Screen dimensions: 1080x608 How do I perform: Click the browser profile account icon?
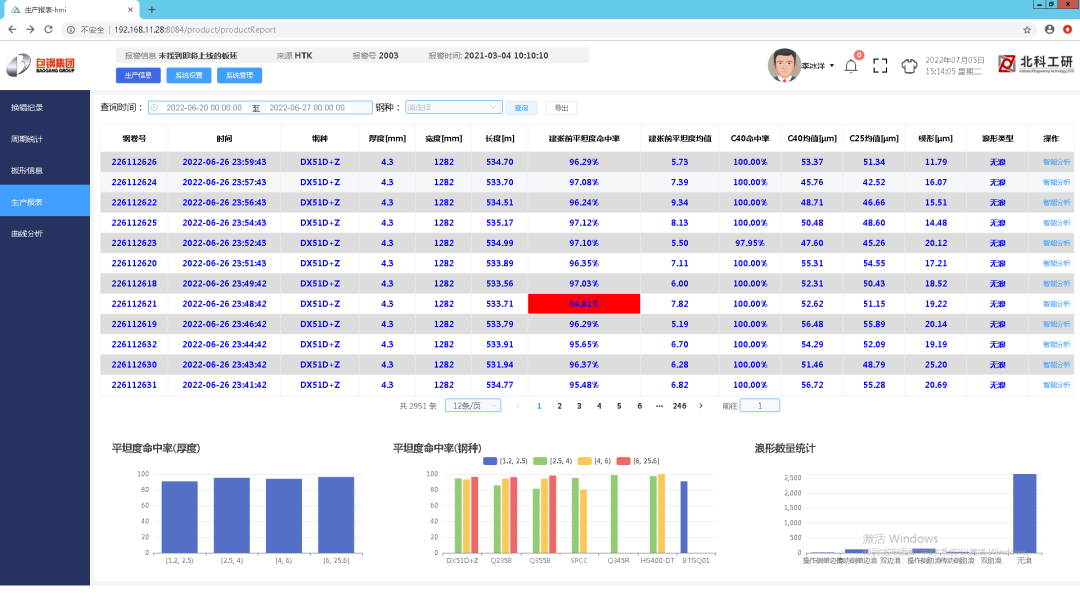click(1050, 29)
